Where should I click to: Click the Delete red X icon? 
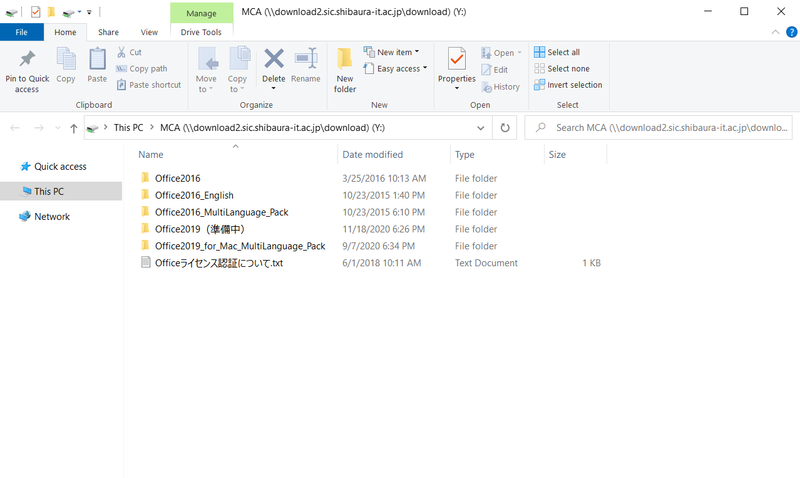point(274,59)
